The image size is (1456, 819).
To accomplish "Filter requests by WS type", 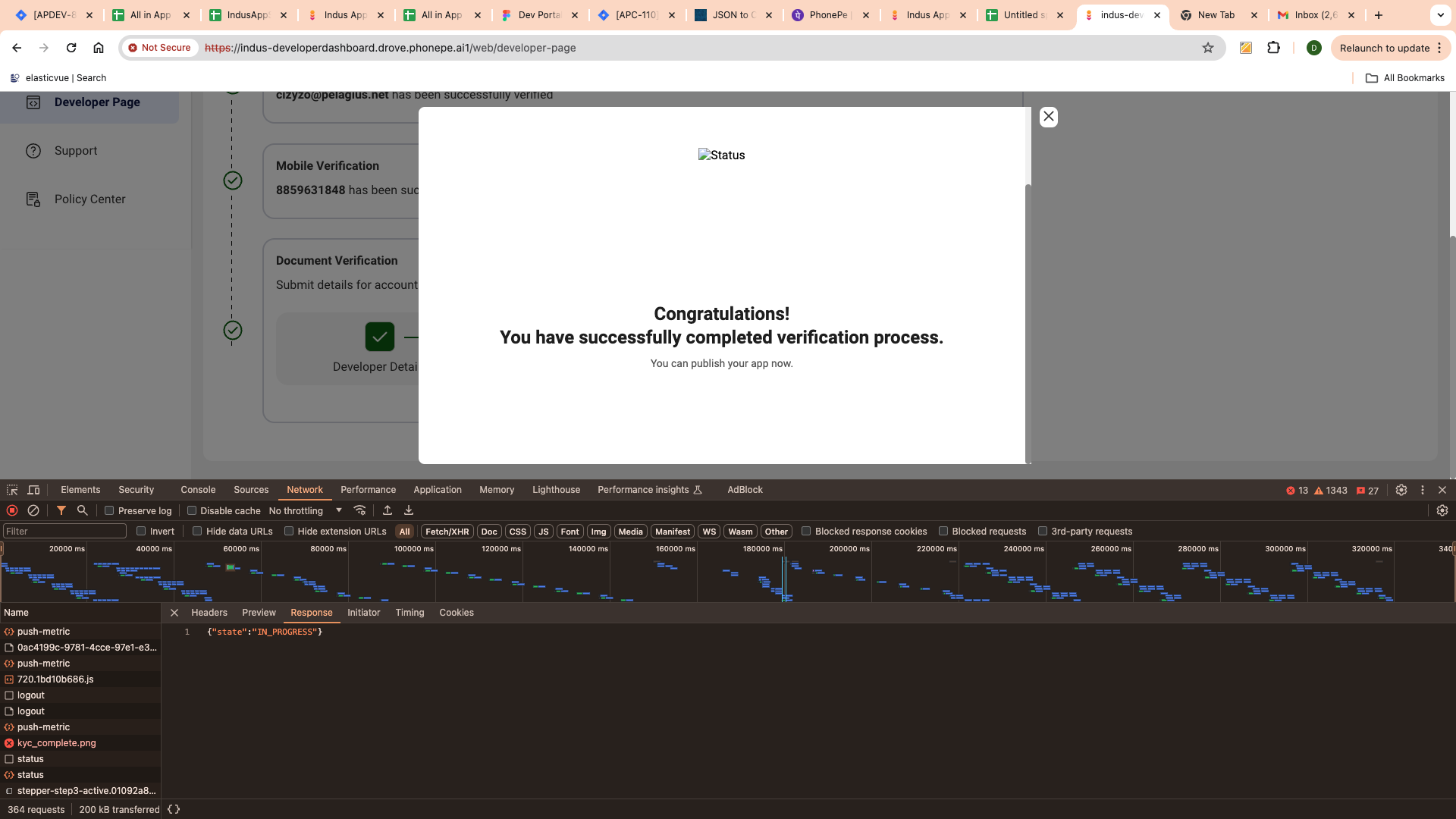I will 709,532.
